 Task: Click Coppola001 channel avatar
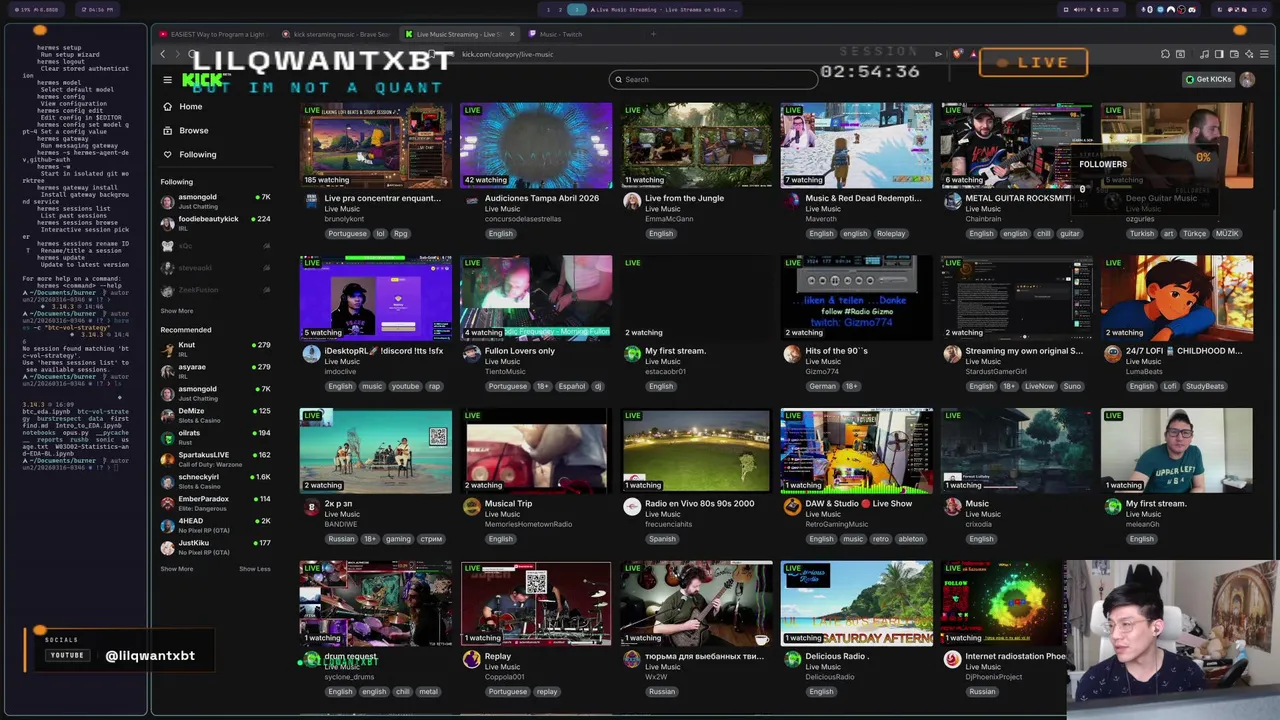472,659
